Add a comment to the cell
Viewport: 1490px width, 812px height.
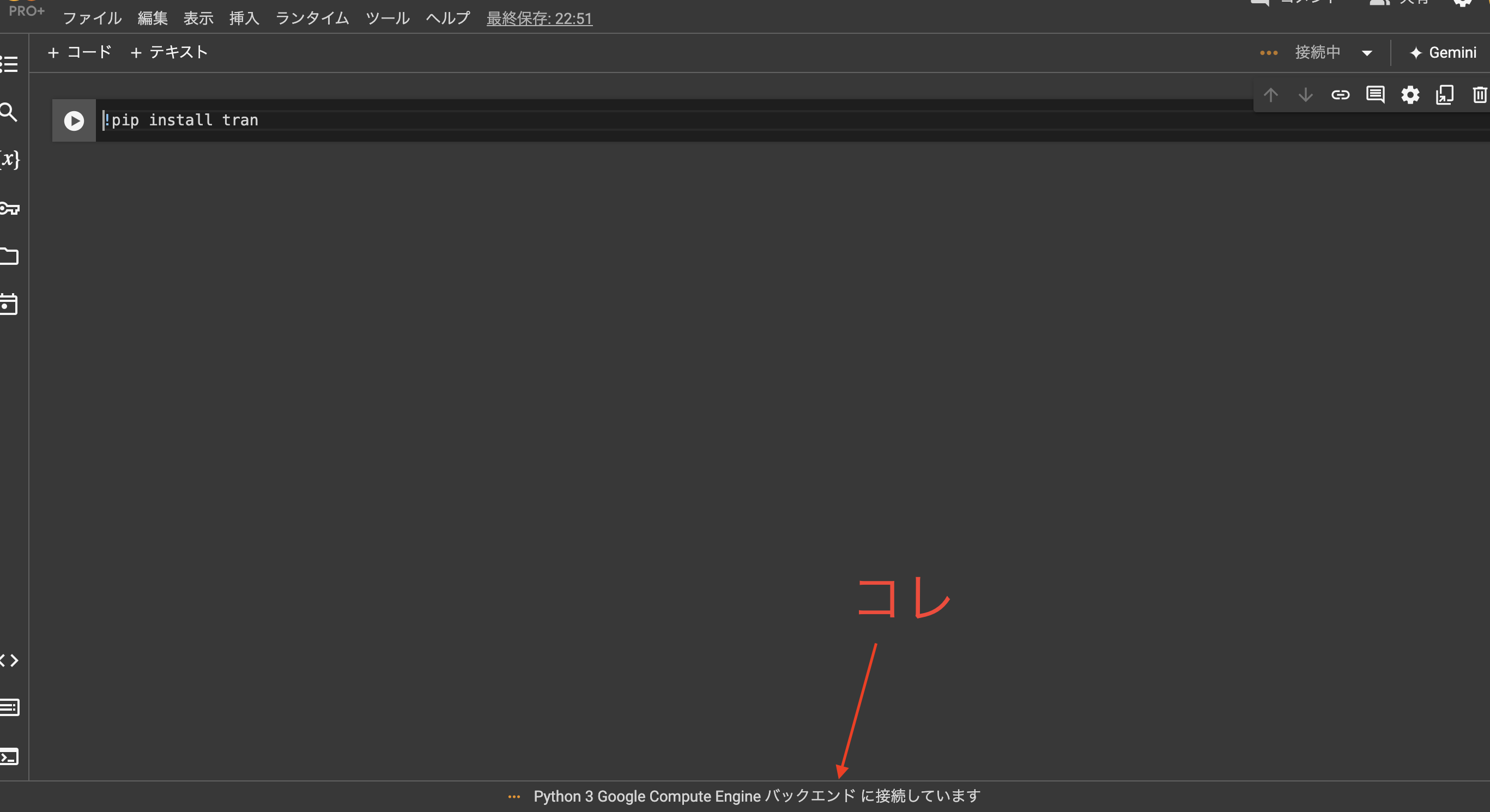[1375, 95]
